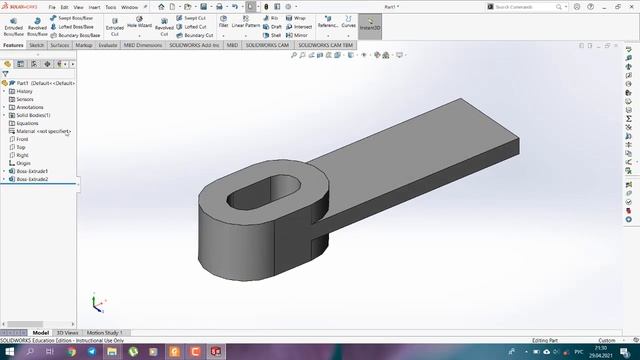Image resolution: width=640 pixels, height=360 pixels.
Task: Choose Boundary Boss/Base
Action: pyautogui.click(x=75, y=36)
